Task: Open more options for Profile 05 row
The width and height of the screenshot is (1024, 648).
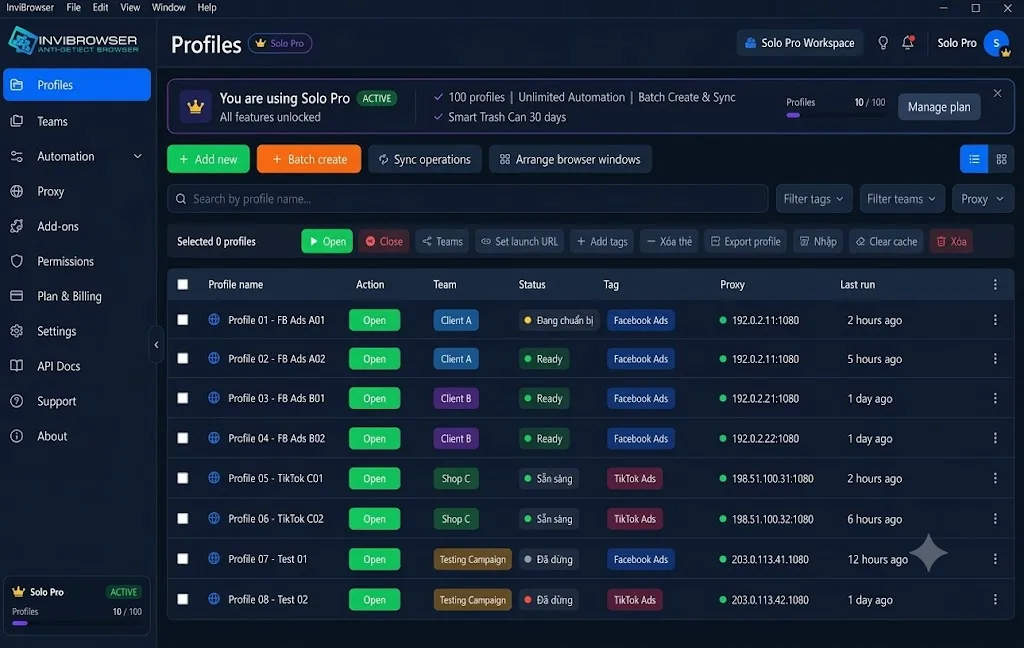Action: coord(995,479)
